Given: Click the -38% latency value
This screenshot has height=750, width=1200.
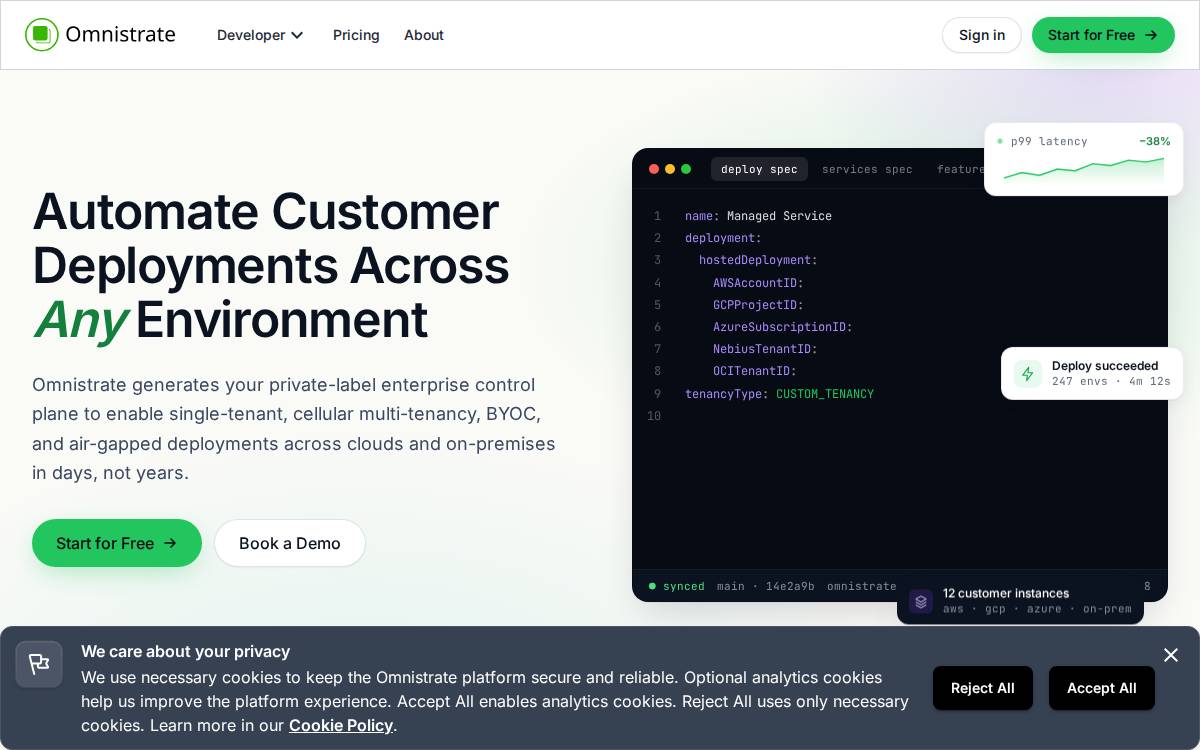Looking at the screenshot, I should 1154,141.
